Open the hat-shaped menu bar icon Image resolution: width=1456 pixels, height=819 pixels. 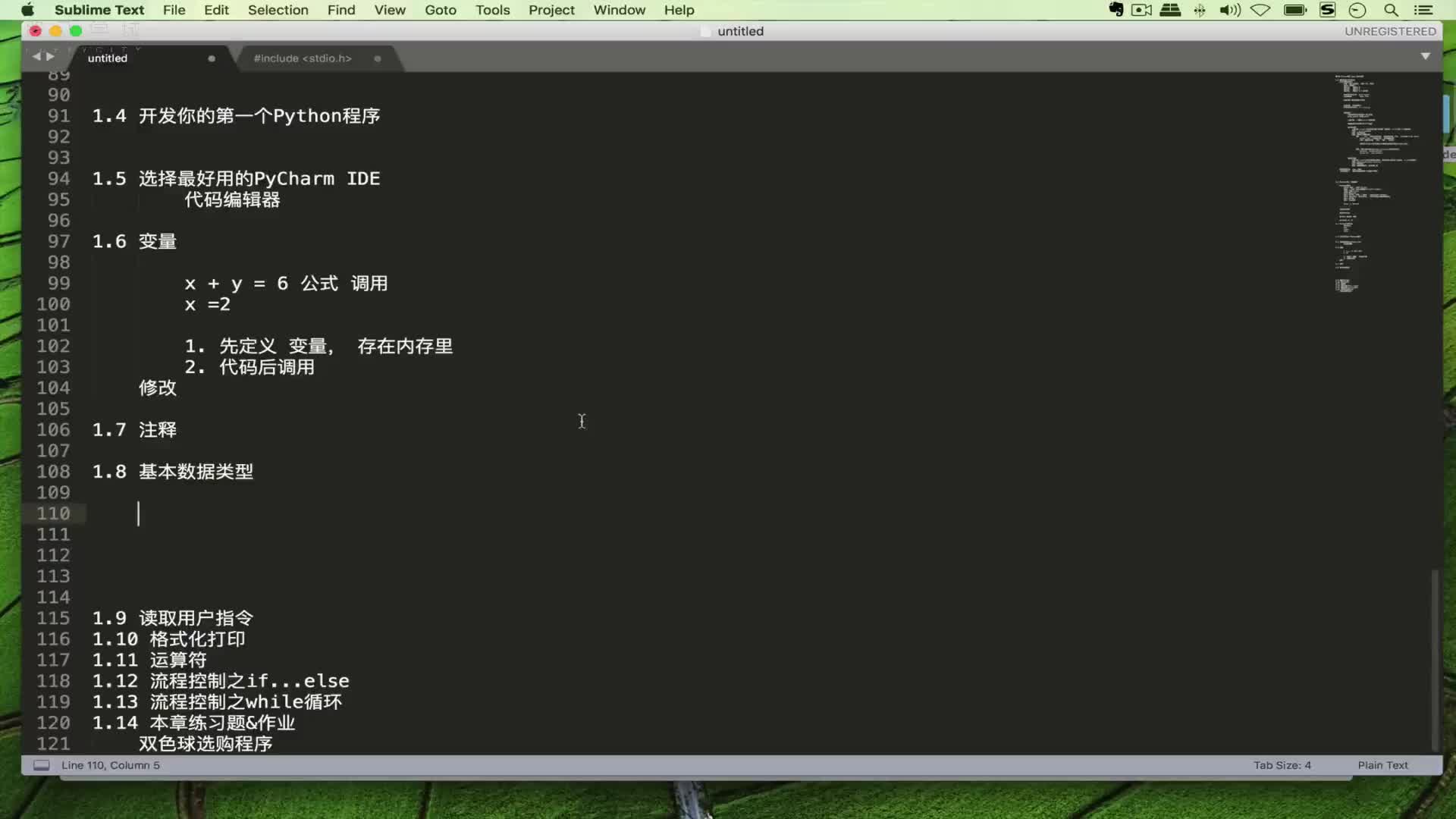pos(1170,10)
